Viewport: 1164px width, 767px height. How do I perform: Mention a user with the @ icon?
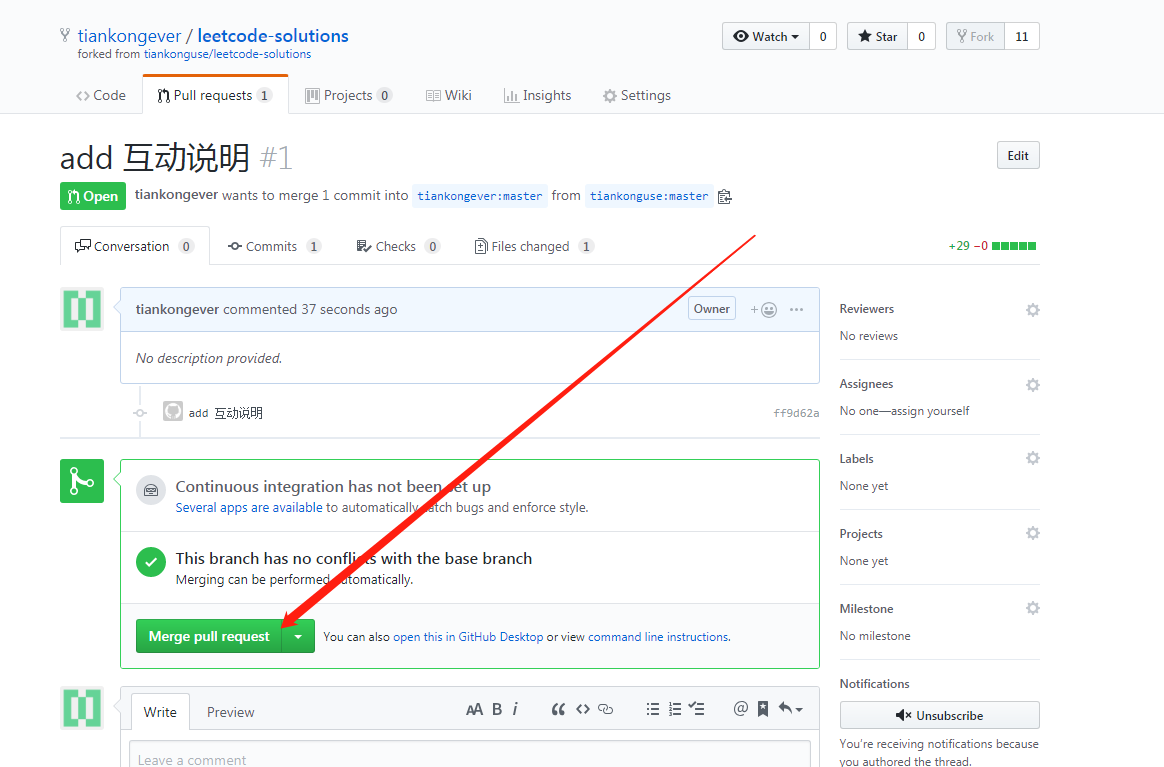pos(740,709)
